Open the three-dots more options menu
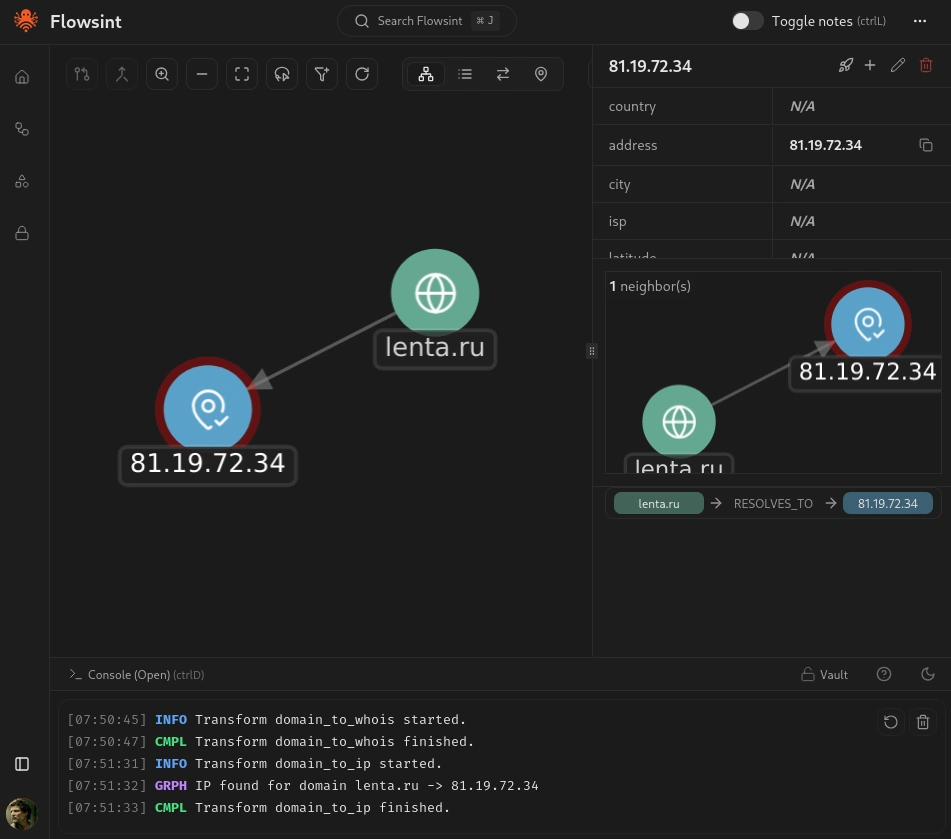Viewport: 951px width, 839px height. [920, 21]
